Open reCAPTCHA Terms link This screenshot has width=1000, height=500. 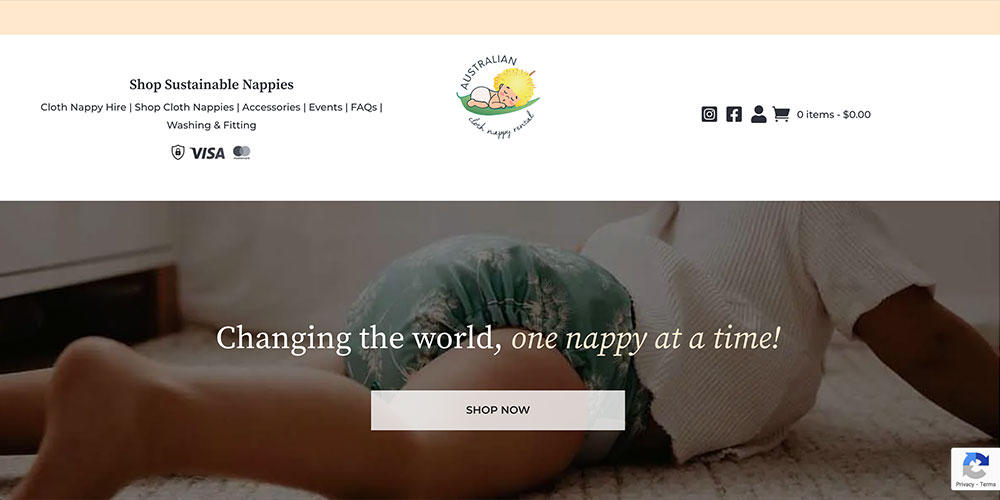(x=988, y=485)
